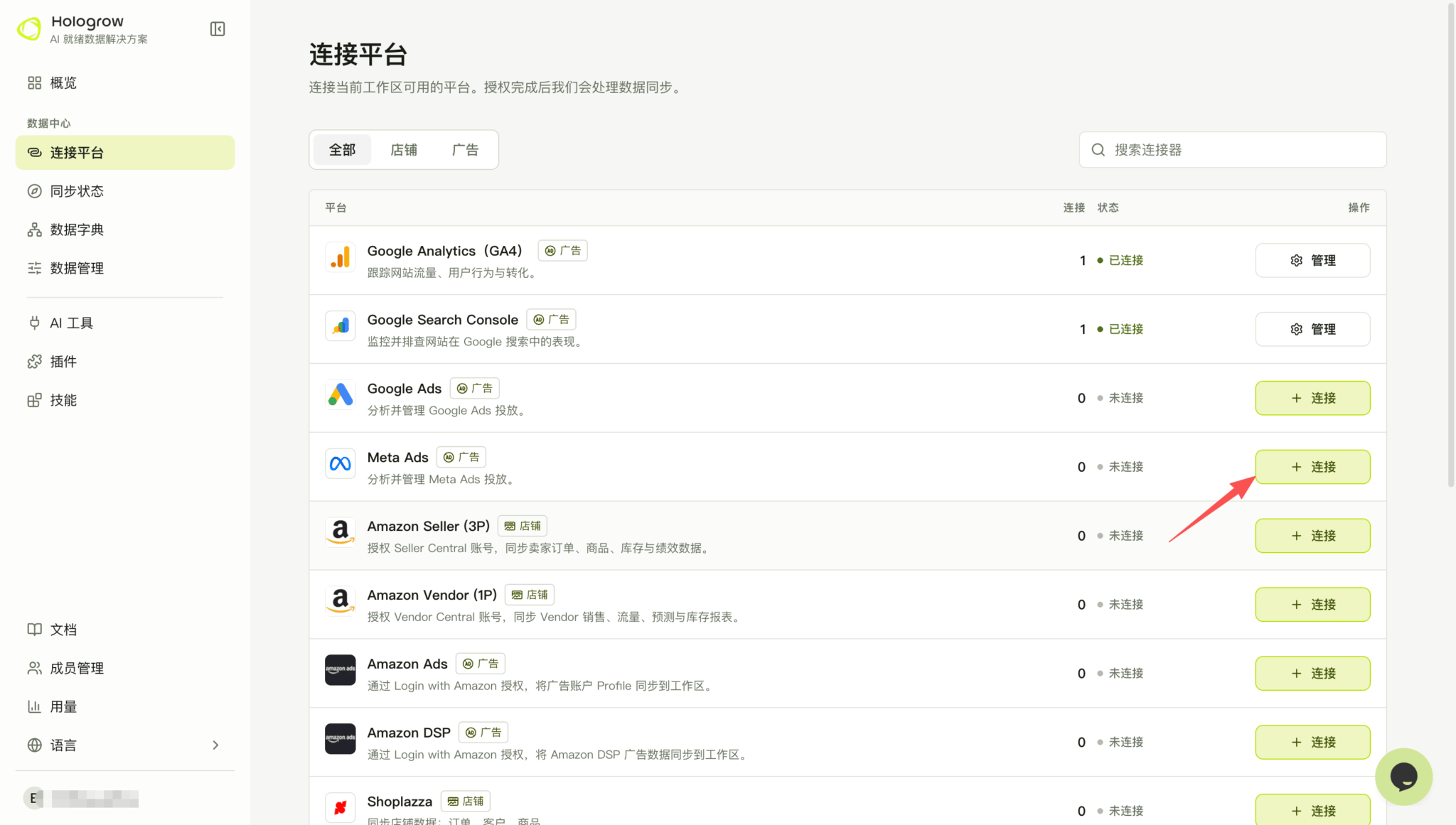Connect the Google Ads platform
This screenshot has width=1456, height=825.
click(1312, 398)
